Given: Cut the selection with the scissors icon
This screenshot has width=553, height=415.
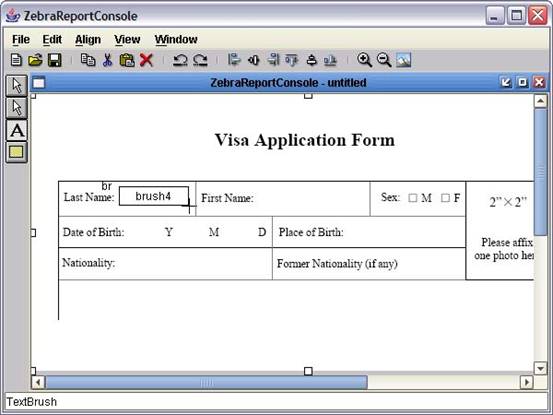Looking at the screenshot, I should (x=107, y=60).
